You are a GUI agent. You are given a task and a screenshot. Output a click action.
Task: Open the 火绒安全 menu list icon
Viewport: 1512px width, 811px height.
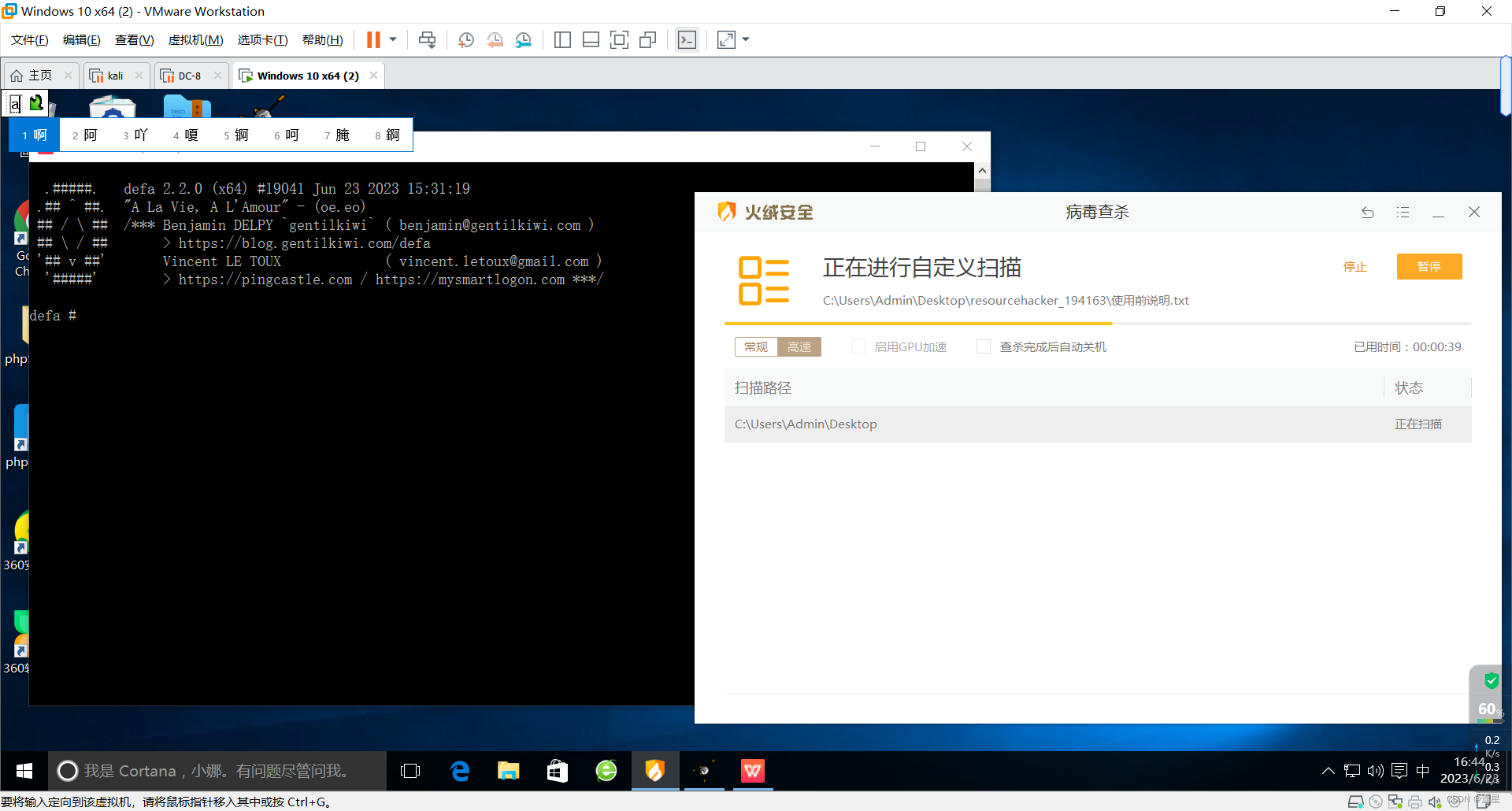[x=1403, y=213]
